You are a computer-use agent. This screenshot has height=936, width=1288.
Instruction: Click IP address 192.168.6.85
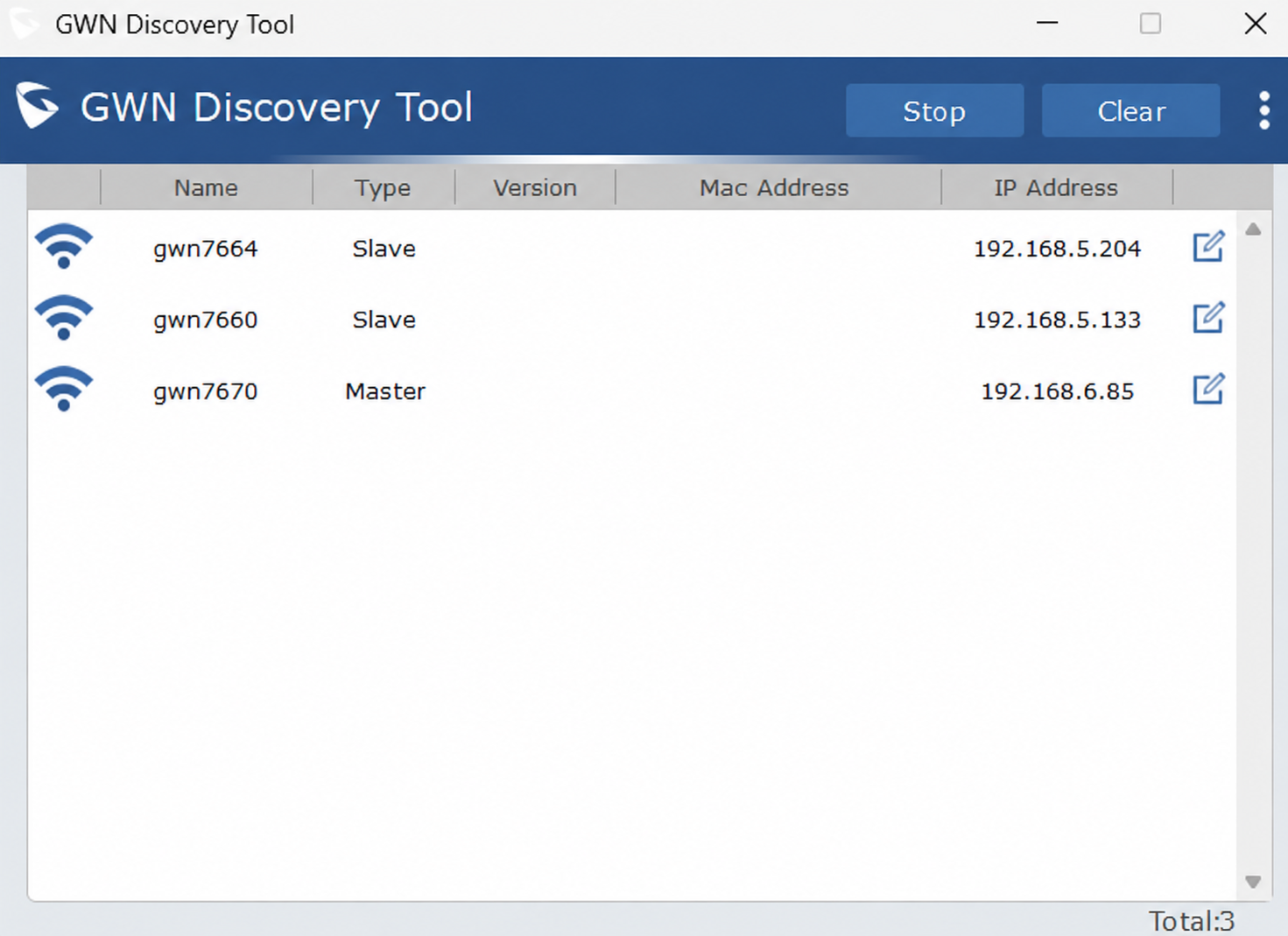coord(1057,391)
